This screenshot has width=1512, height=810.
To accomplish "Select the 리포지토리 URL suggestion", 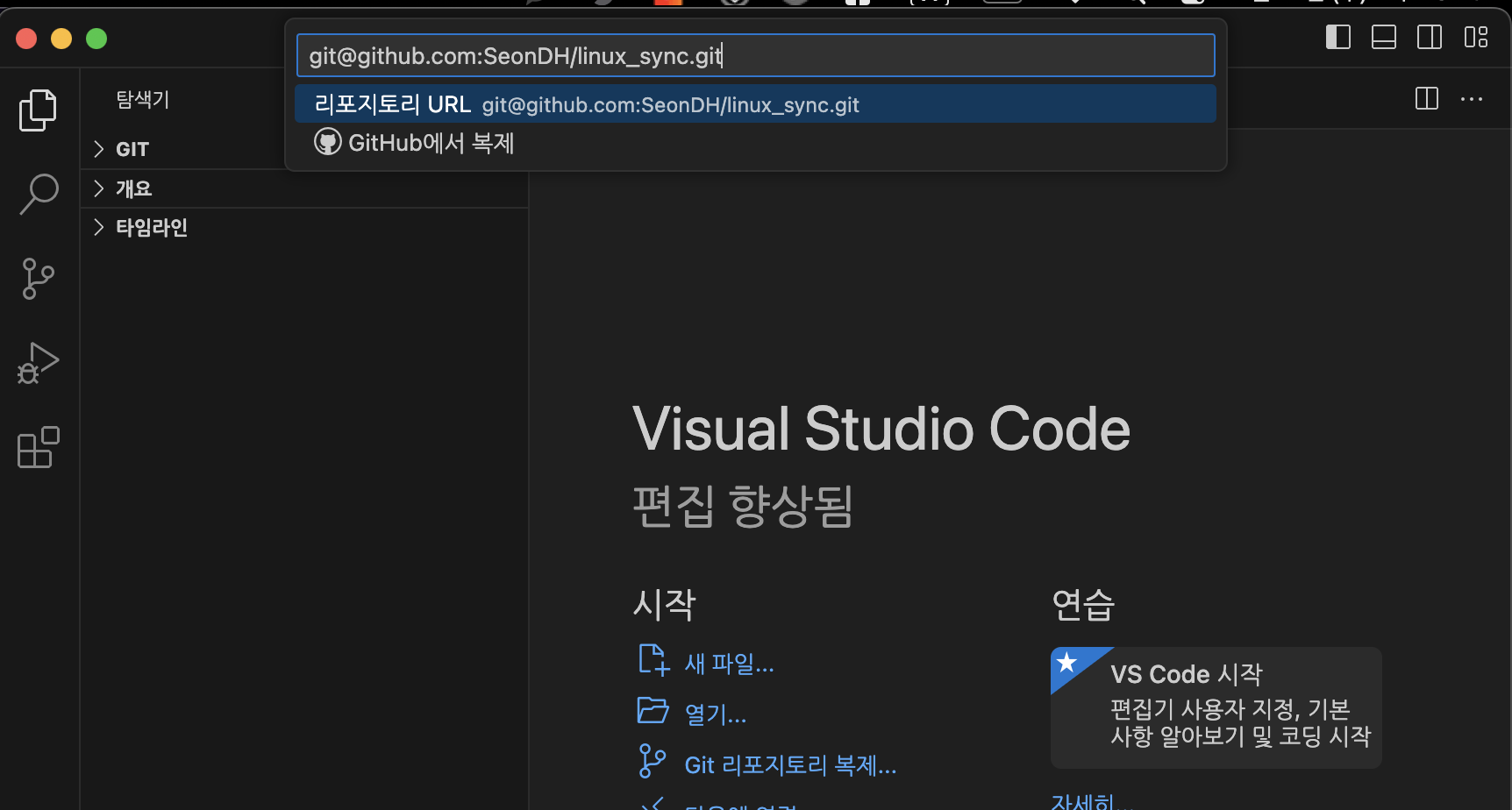I will coord(755,104).
